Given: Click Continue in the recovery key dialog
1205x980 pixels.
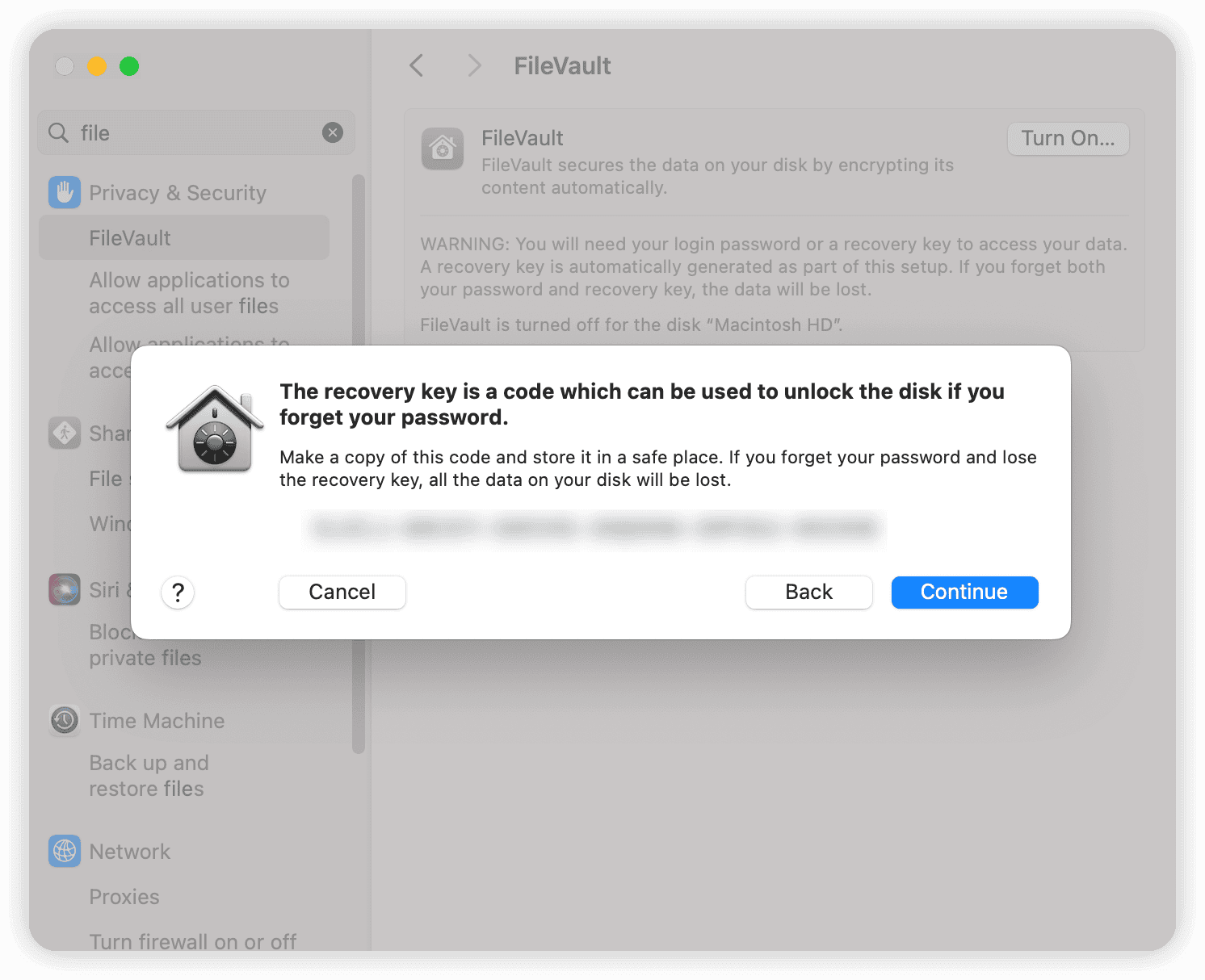Looking at the screenshot, I should (964, 592).
